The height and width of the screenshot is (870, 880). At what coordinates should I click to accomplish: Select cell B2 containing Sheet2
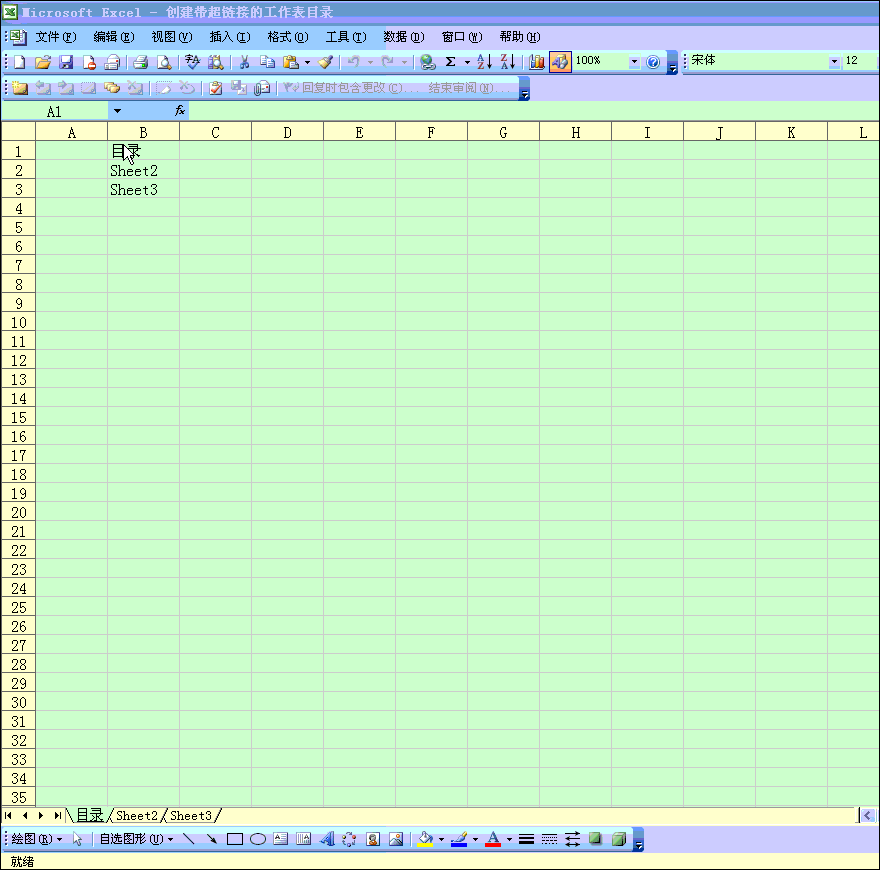(143, 171)
